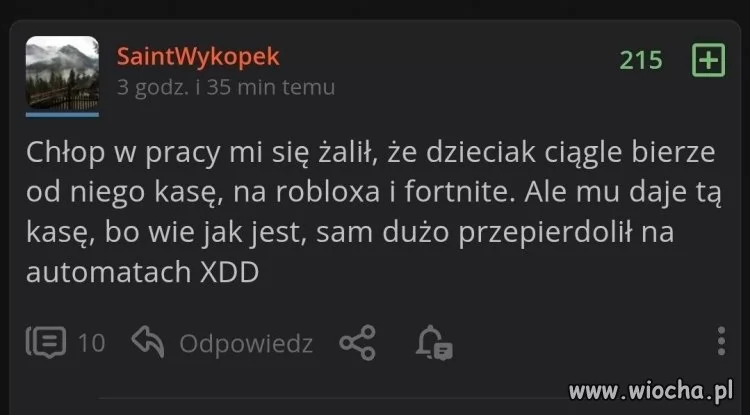This screenshot has height=415, width=750.
Task: Open the three-dot more options menu
Action: (x=721, y=341)
